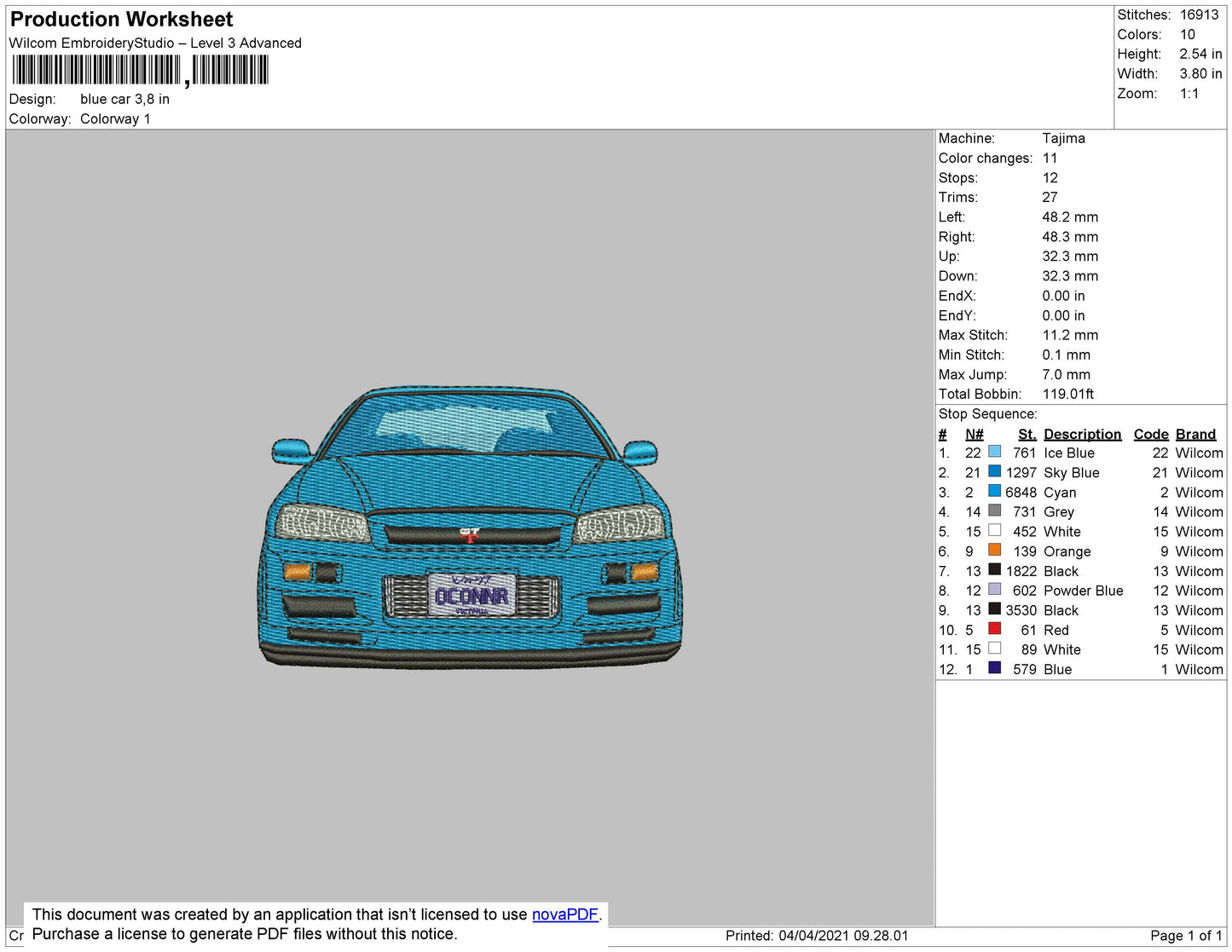Click the Min Stitch value 0.1 mm

1066,355
